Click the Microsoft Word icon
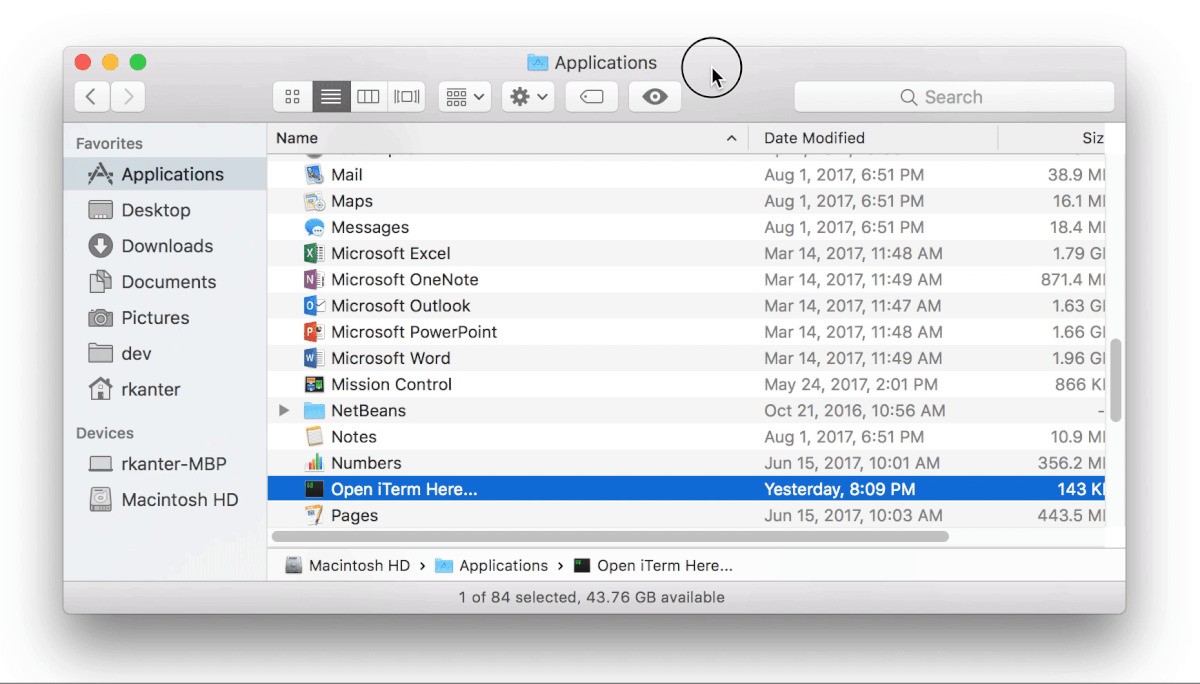The image size is (1200, 684). coord(315,358)
